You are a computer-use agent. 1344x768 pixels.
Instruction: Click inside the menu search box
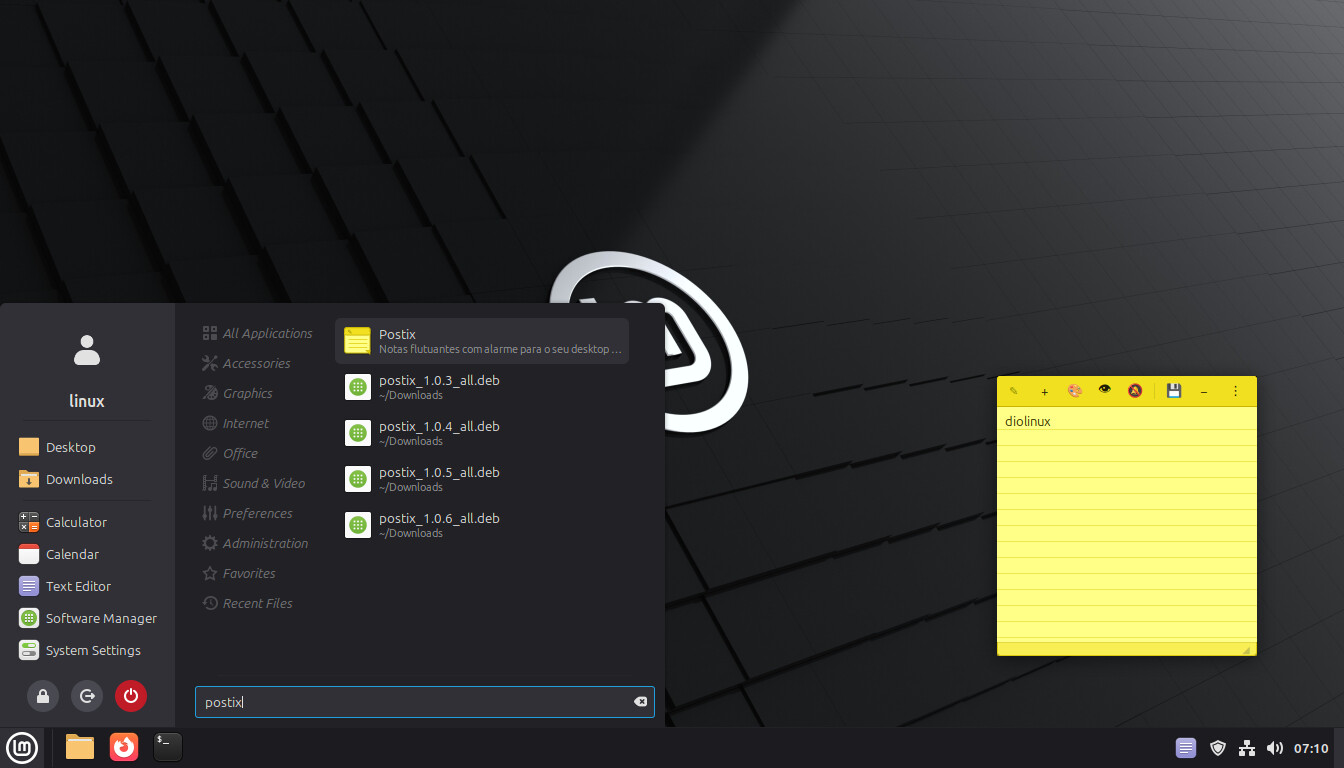(x=425, y=702)
